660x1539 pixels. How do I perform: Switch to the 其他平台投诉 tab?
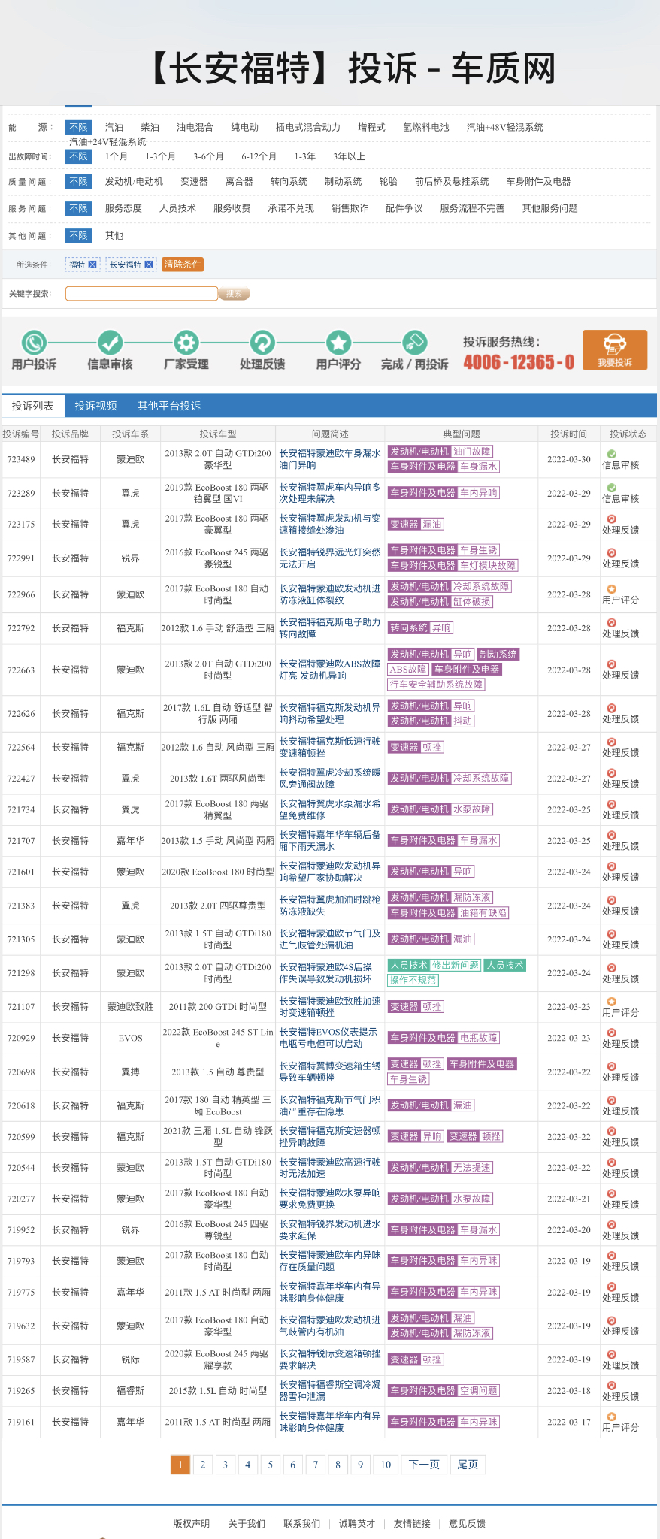tap(169, 405)
